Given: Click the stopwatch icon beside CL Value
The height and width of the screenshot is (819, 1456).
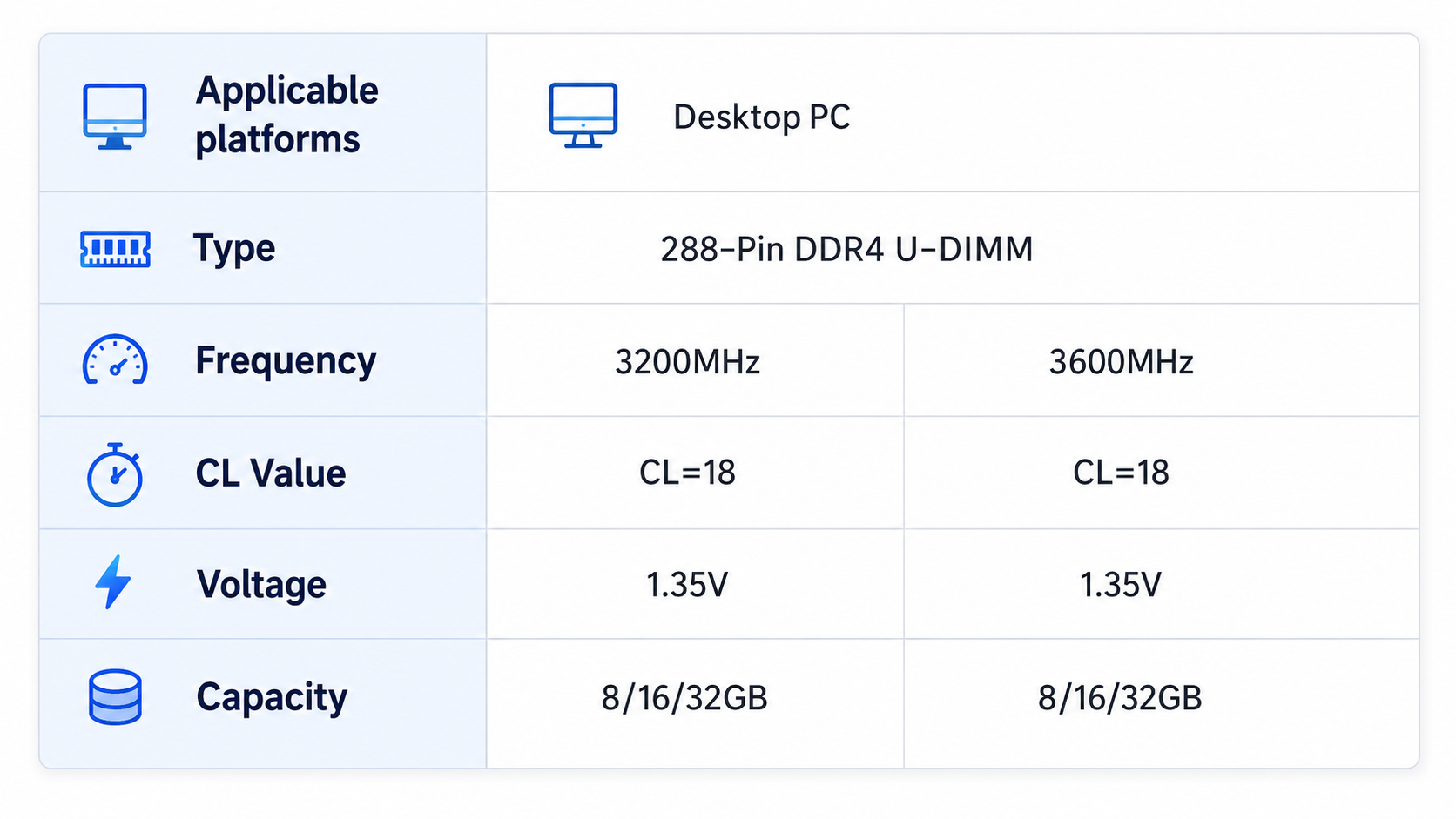Looking at the screenshot, I should [x=115, y=474].
